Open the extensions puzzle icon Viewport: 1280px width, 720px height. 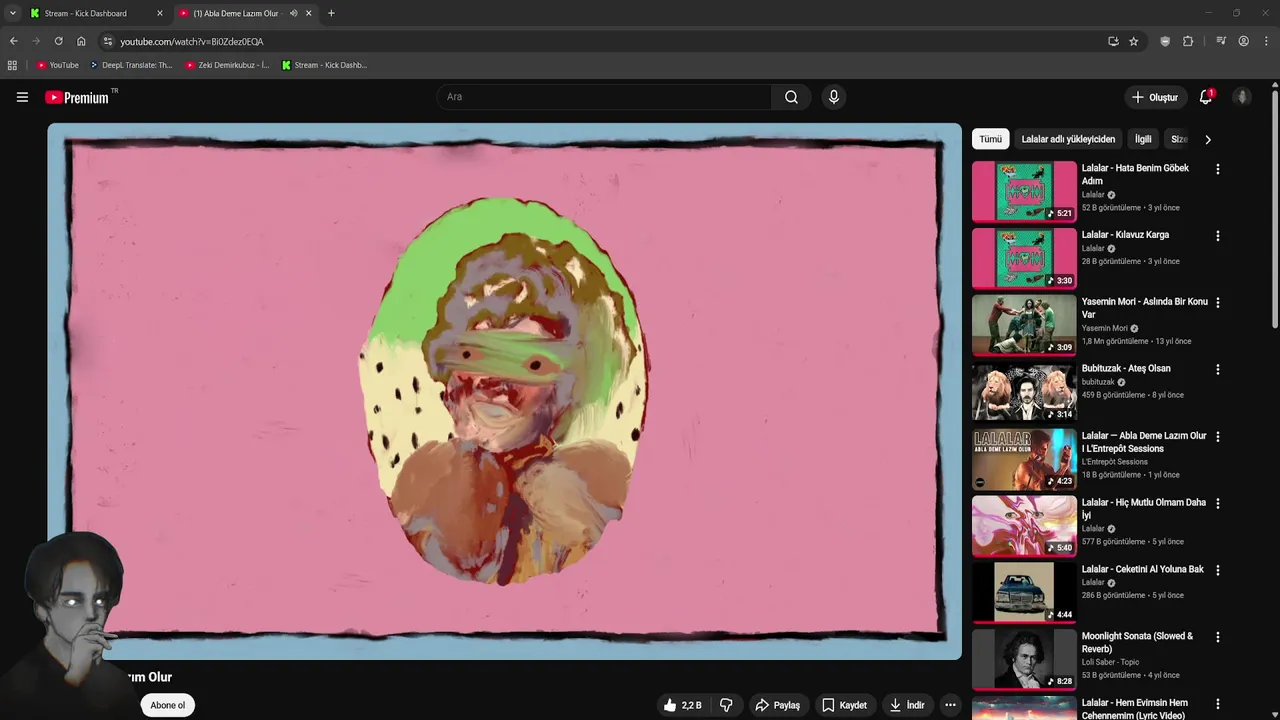(1188, 41)
